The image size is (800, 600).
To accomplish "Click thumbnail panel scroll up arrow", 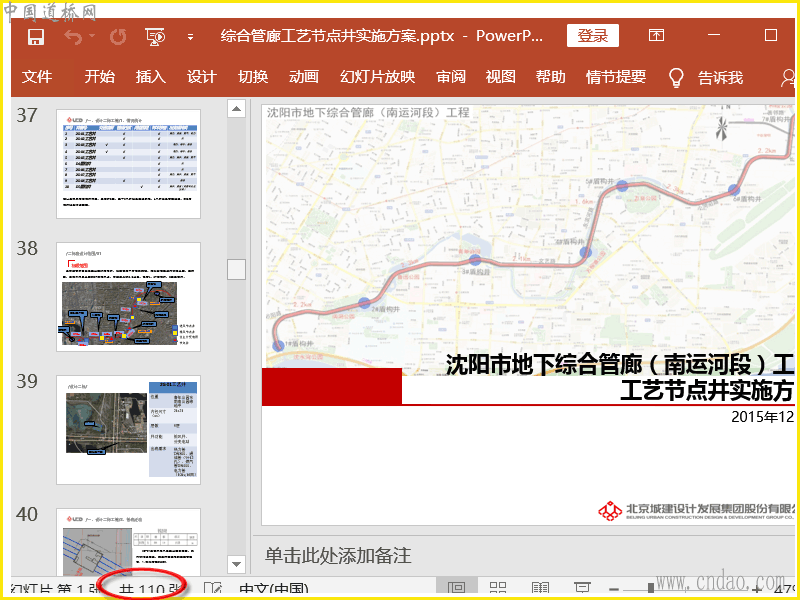I will click(236, 108).
